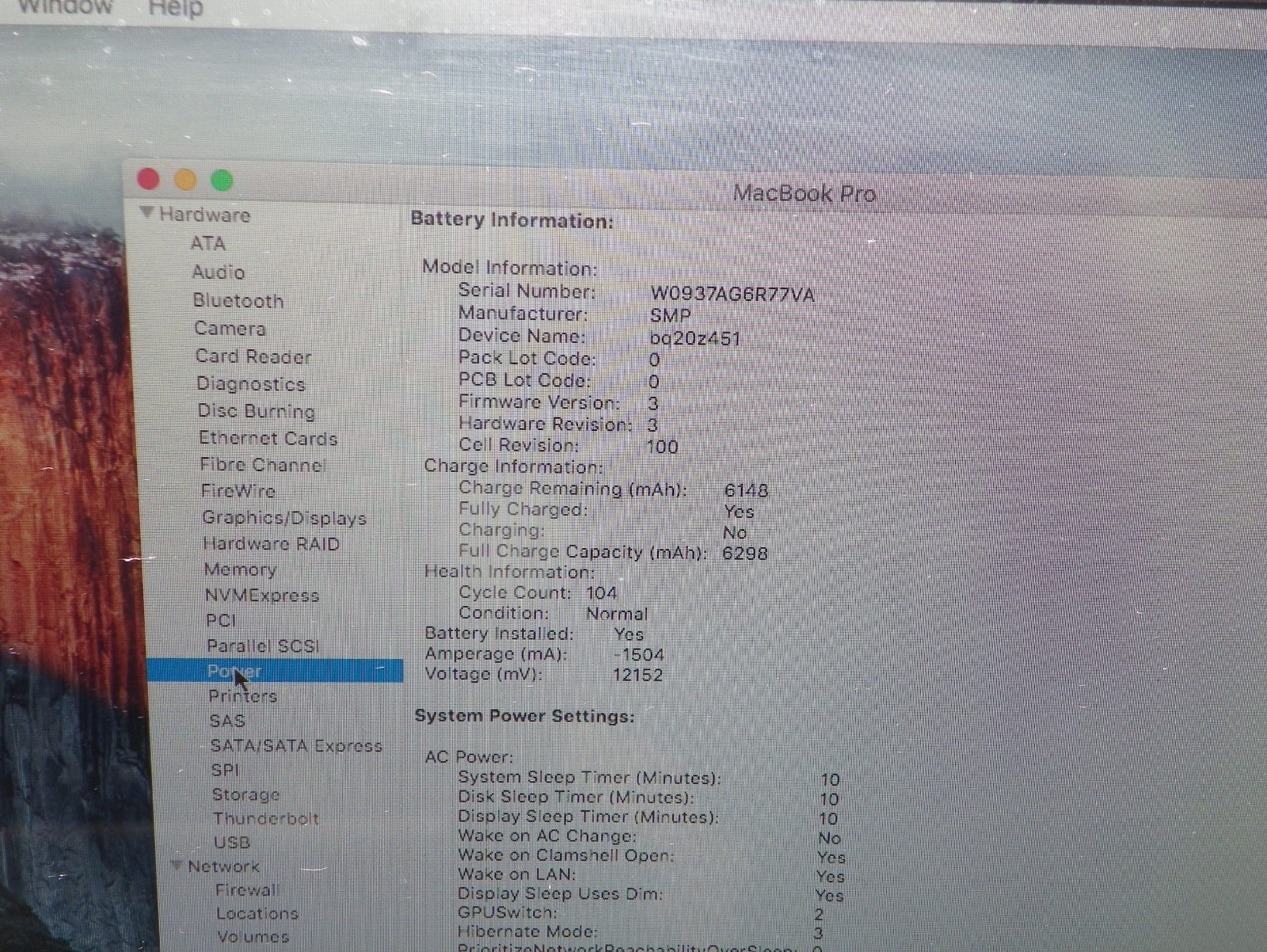The height and width of the screenshot is (952, 1267).
Task: Click the Battery Installed Yes value
Action: point(629,634)
